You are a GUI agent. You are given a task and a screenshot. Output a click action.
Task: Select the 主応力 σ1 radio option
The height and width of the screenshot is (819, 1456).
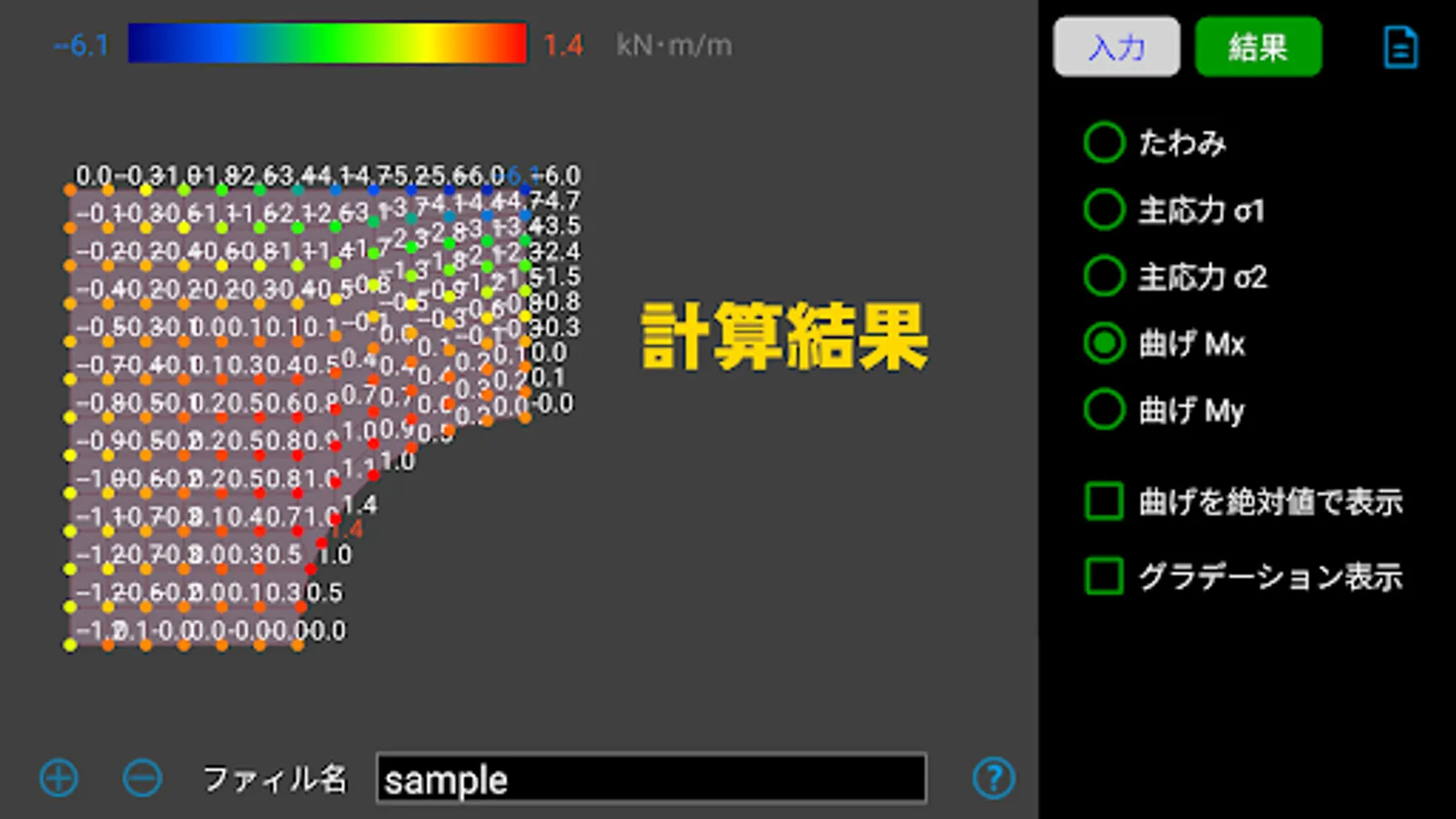pyautogui.click(x=1105, y=209)
